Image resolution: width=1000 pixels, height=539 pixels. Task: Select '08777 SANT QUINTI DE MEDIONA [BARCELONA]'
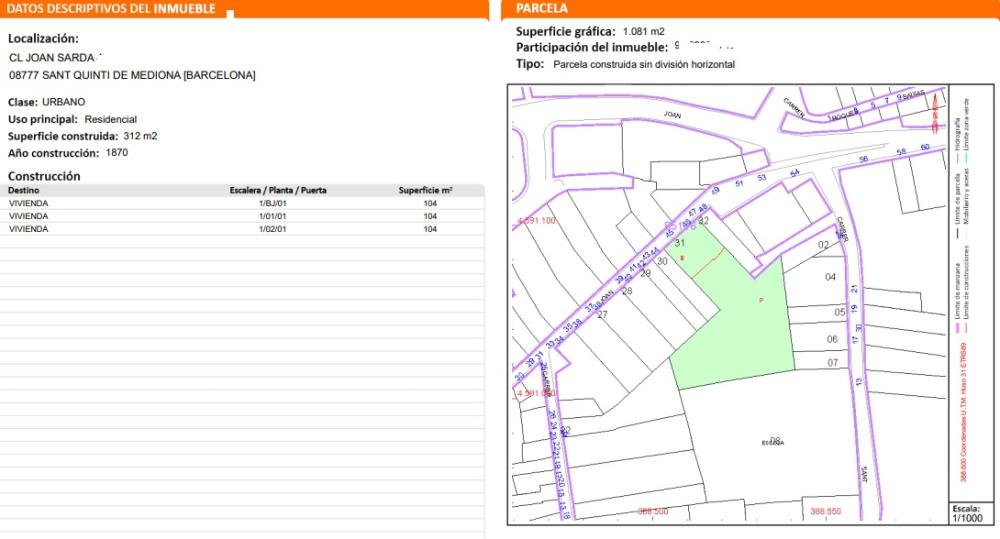coord(132,75)
